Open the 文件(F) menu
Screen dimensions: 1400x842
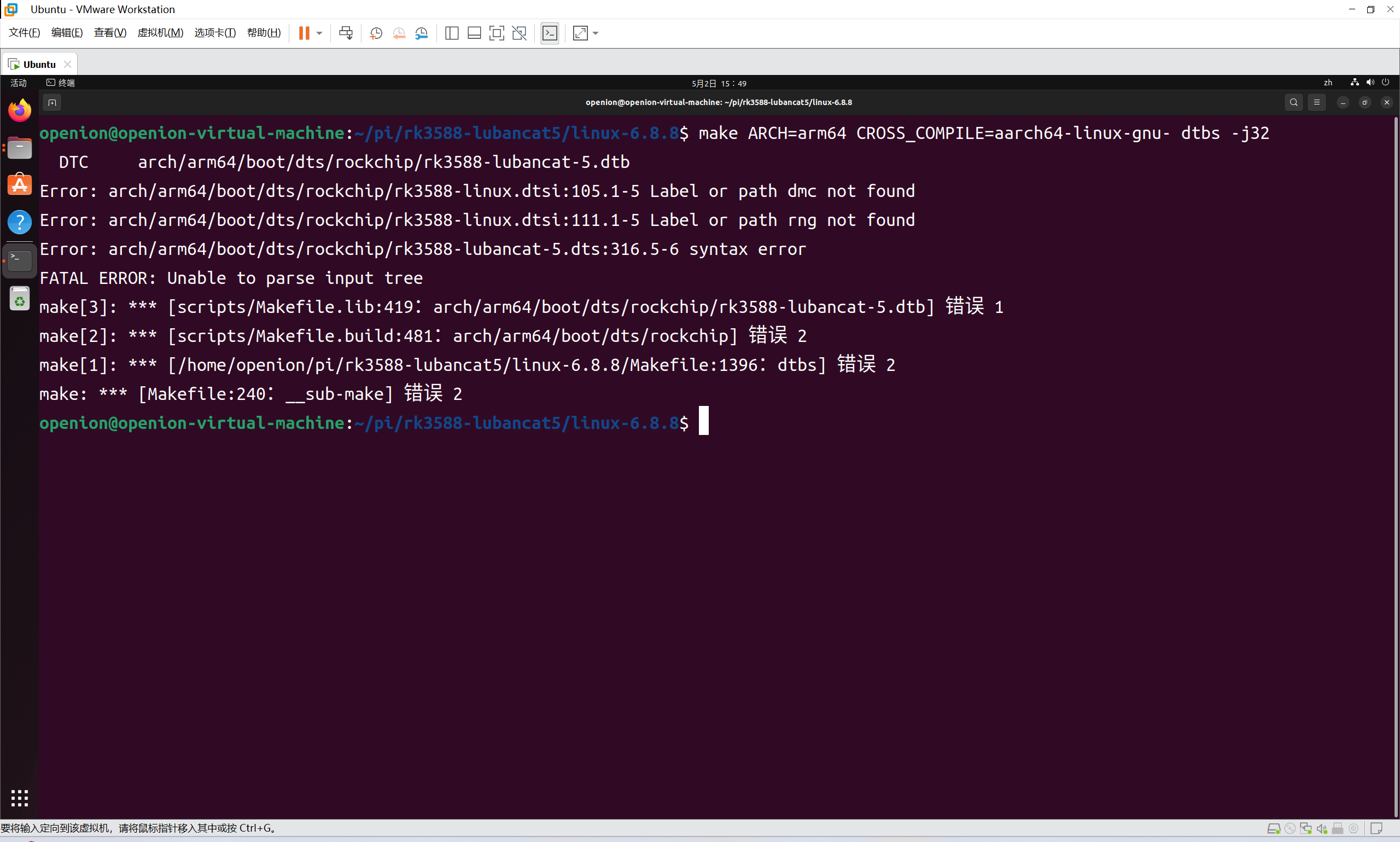click(x=25, y=33)
